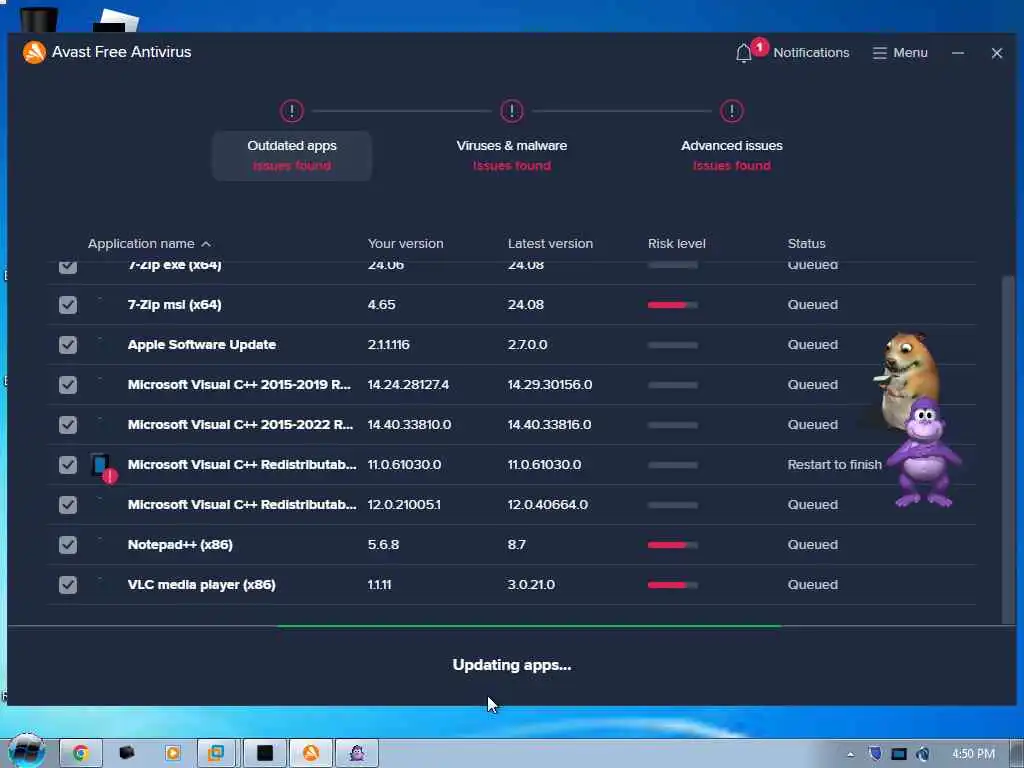Click the green update progress bar
The width and height of the screenshot is (1024, 768).
529,626
